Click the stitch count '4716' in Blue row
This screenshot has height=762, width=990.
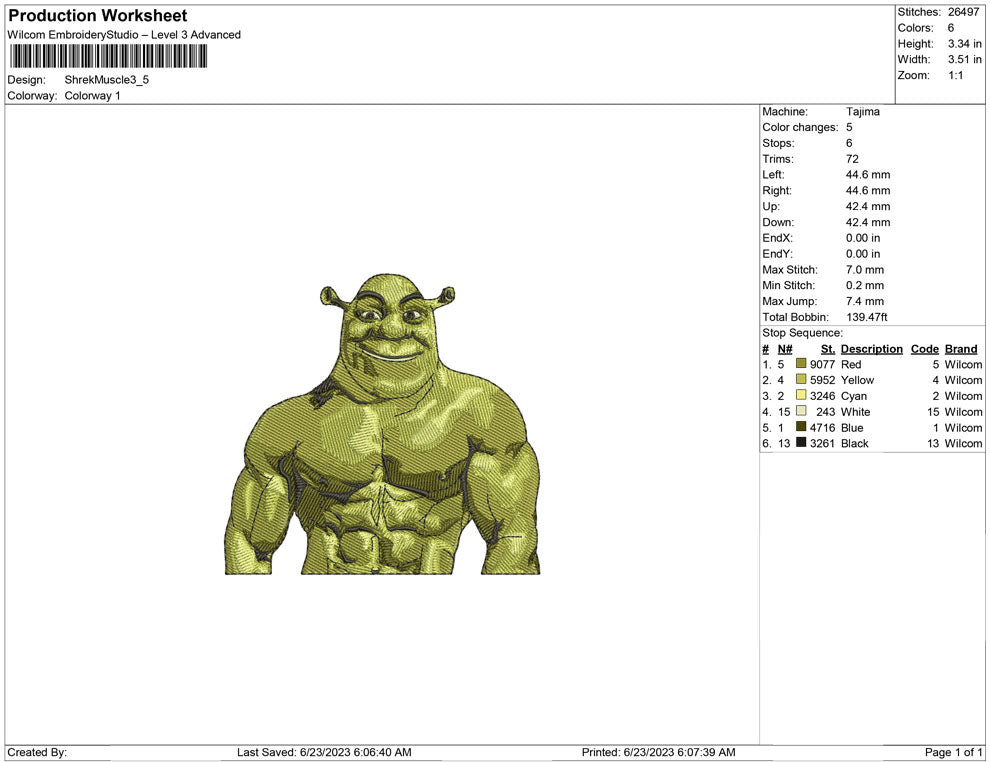[822, 427]
